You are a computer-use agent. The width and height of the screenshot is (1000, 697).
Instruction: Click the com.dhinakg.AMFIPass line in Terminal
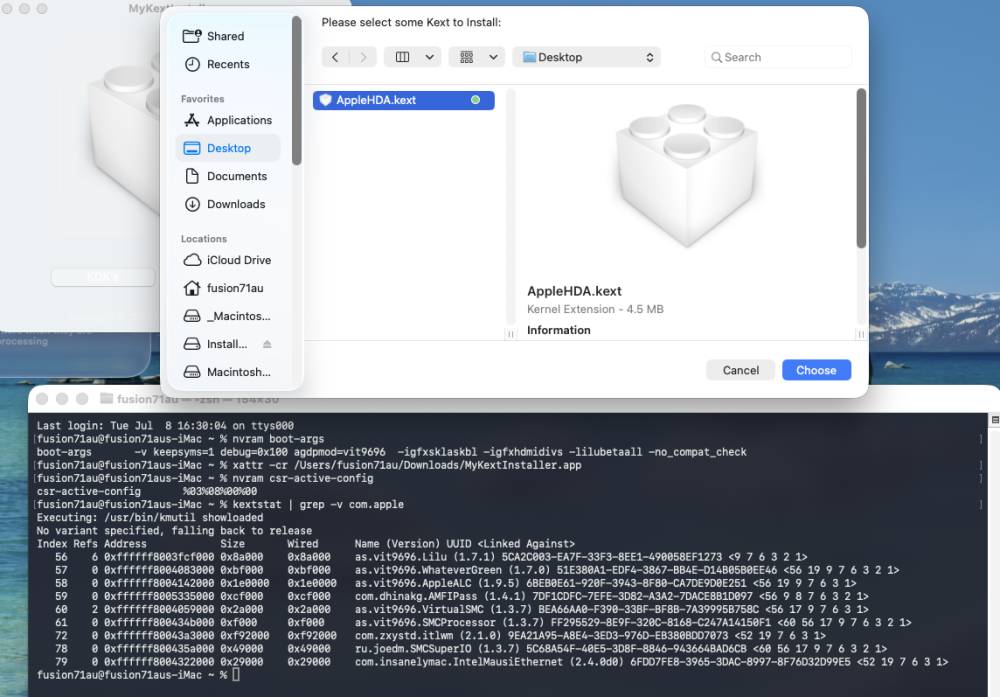tap(453, 596)
